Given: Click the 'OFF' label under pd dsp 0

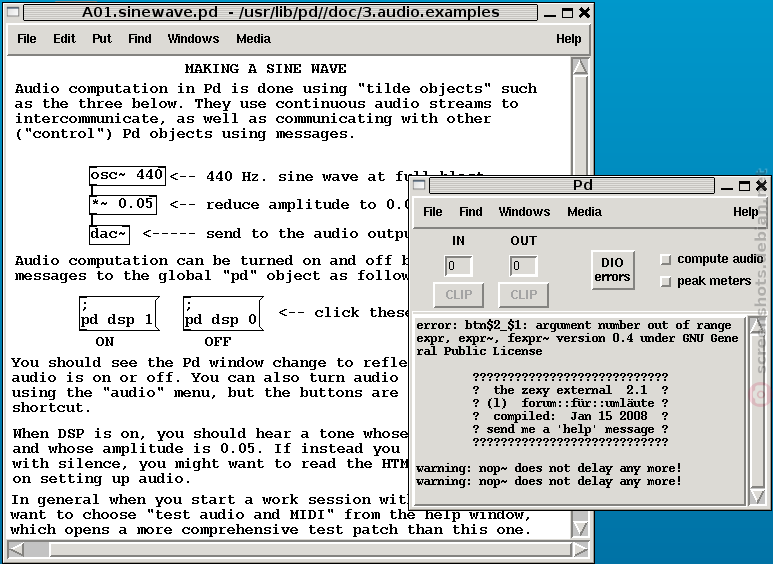Looking at the screenshot, I should pos(218,342).
